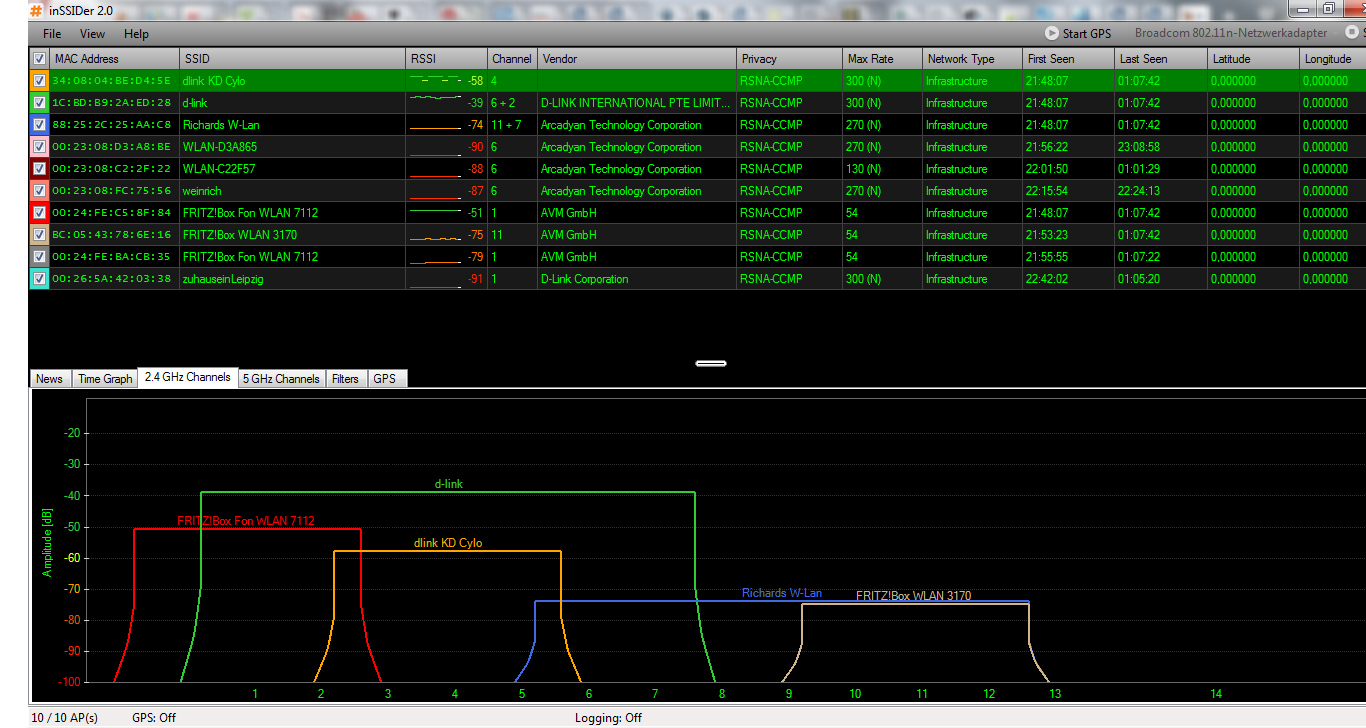
Task: Toggle checkbox for FRITZ!Box 00:24:FE:C5:8F:84
Action: tap(39, 213)
